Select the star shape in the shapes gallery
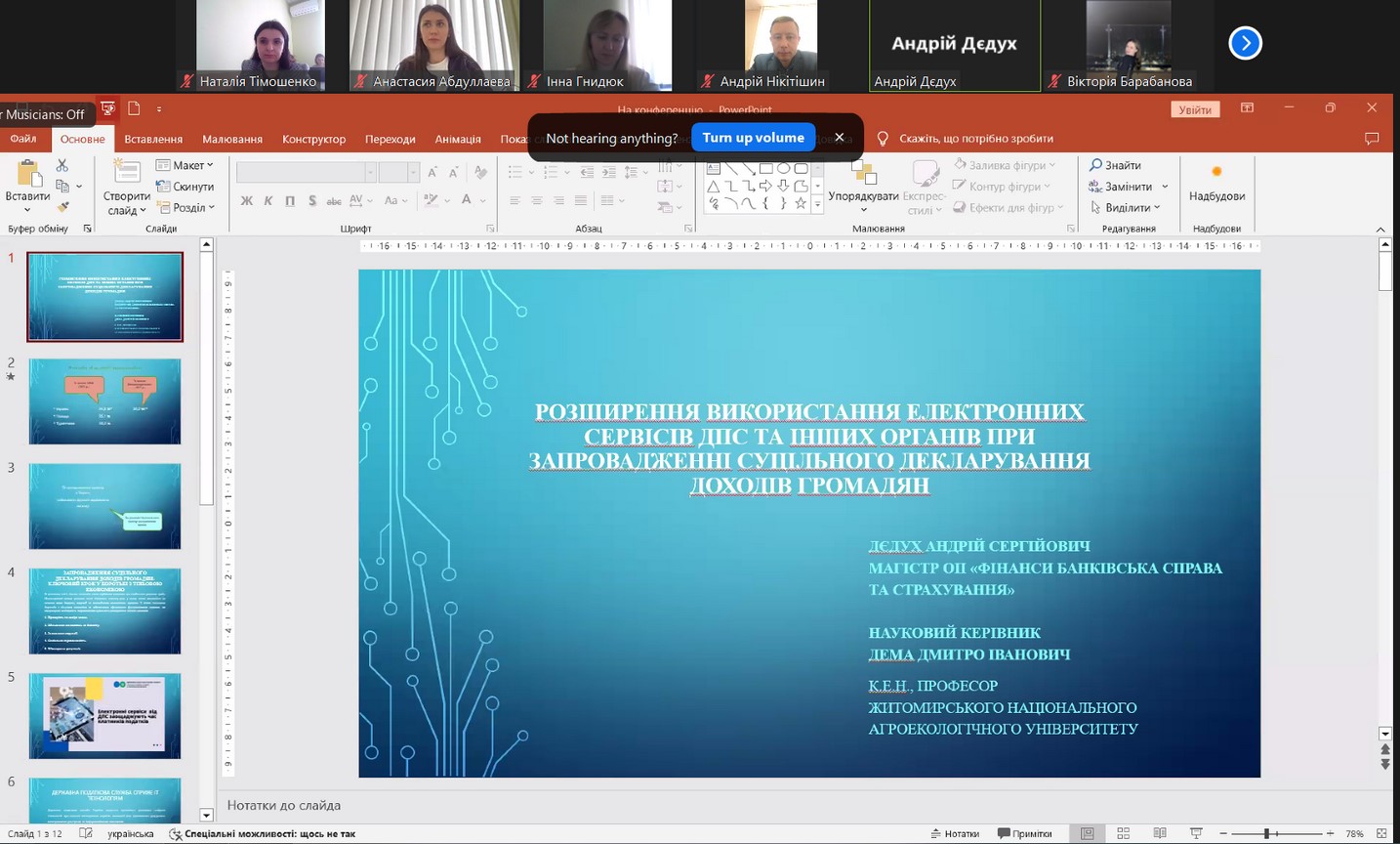1400x844 pixels. point(801,203)
